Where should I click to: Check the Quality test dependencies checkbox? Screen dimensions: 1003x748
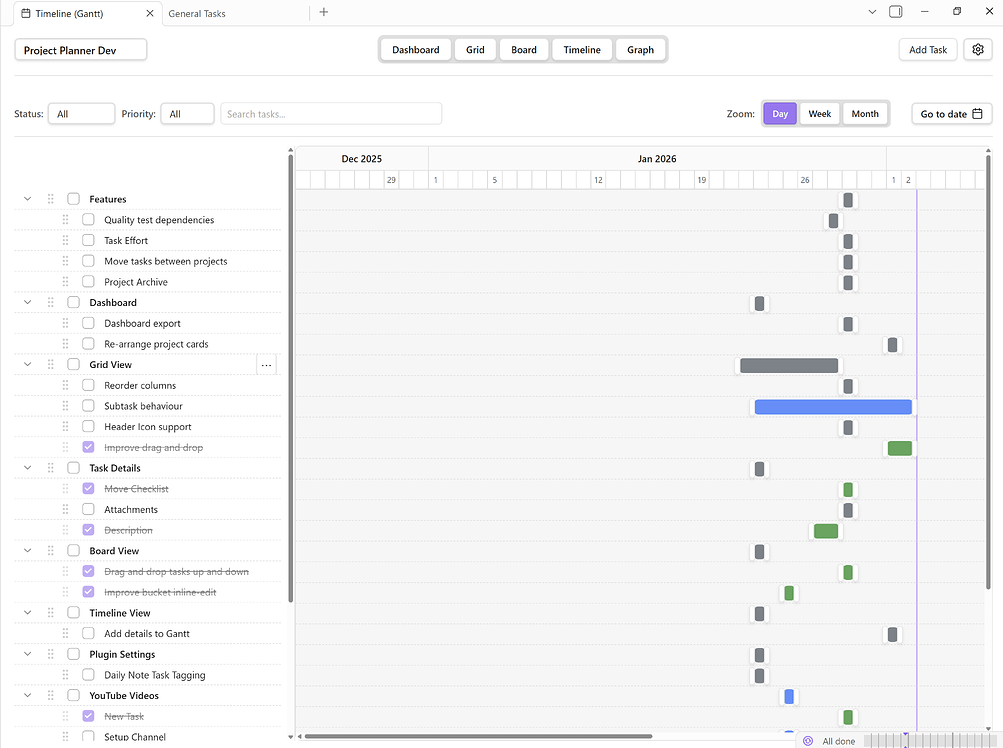click(88, 219)
